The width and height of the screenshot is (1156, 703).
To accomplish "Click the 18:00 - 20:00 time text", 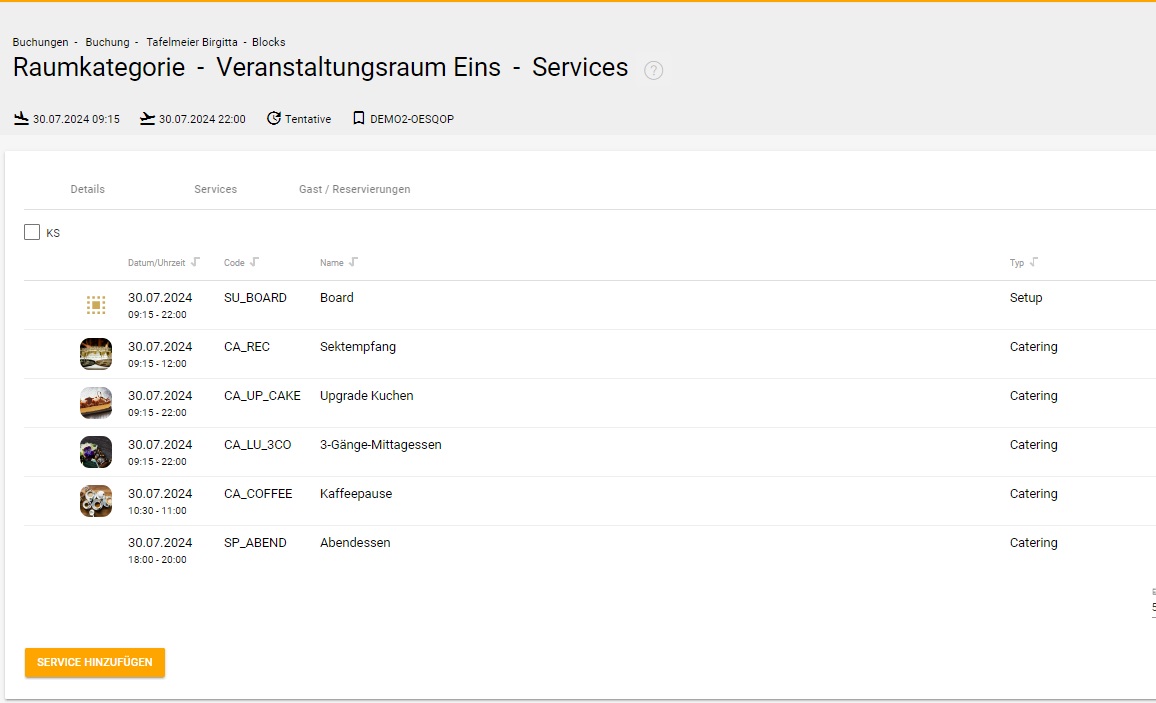I will click(x=157, y=560).
